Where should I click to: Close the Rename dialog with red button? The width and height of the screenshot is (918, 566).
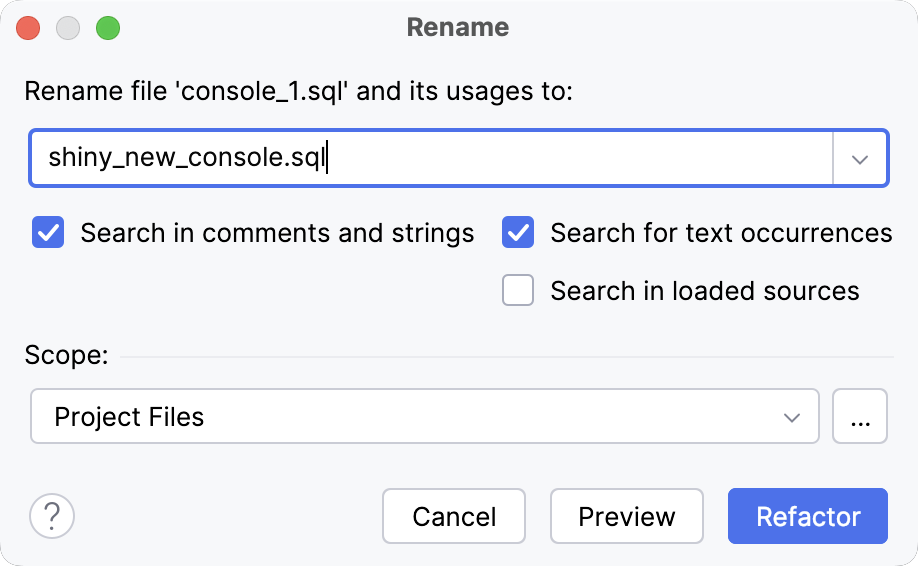click(x=28, y=28)
